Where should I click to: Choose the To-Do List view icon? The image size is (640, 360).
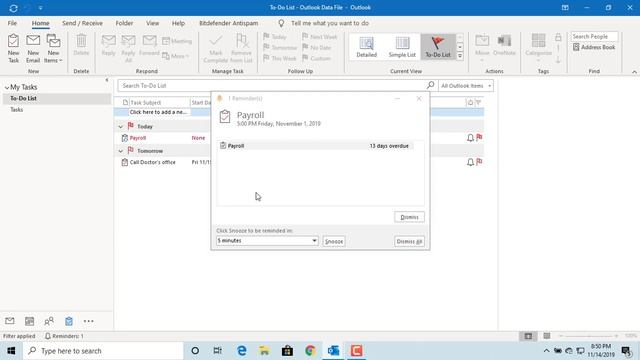(x=438, y=47)
